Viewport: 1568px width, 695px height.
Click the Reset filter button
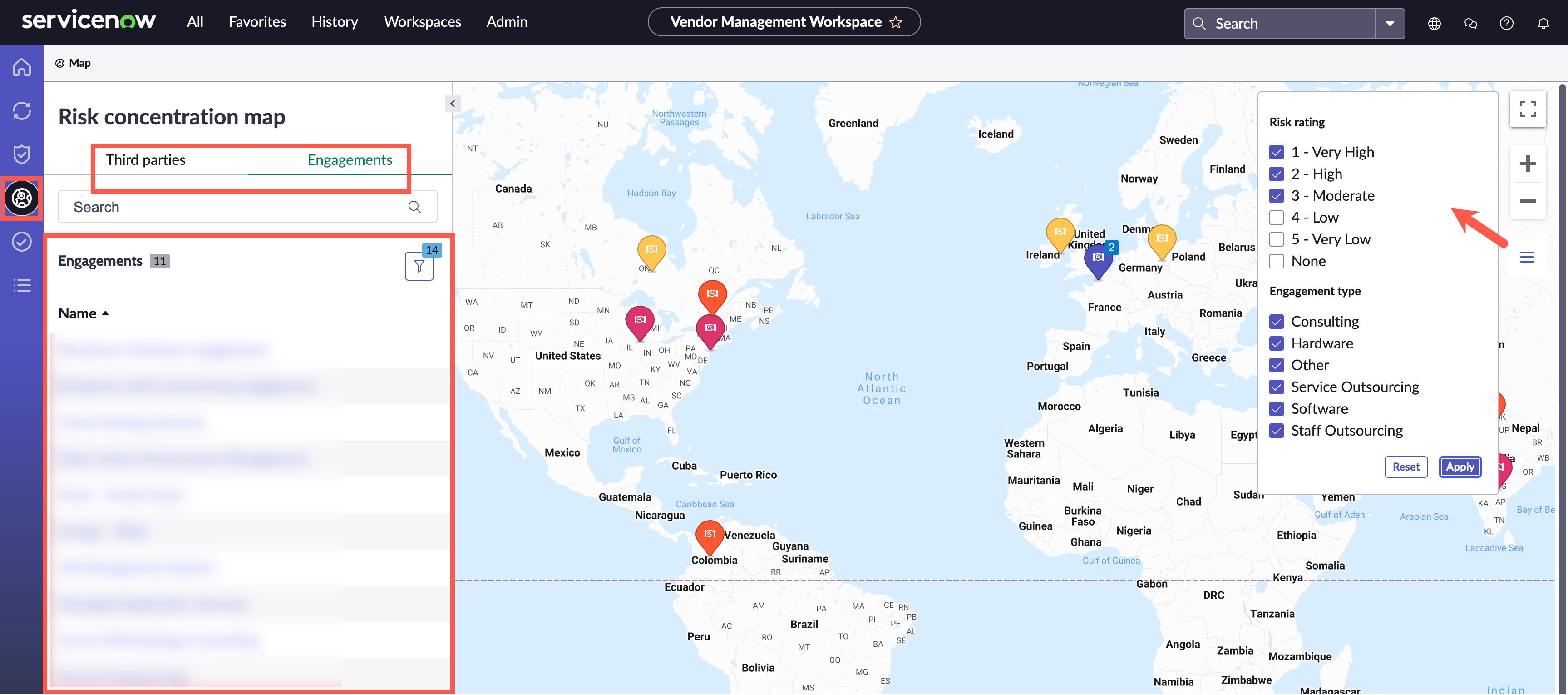(1405, 467)
